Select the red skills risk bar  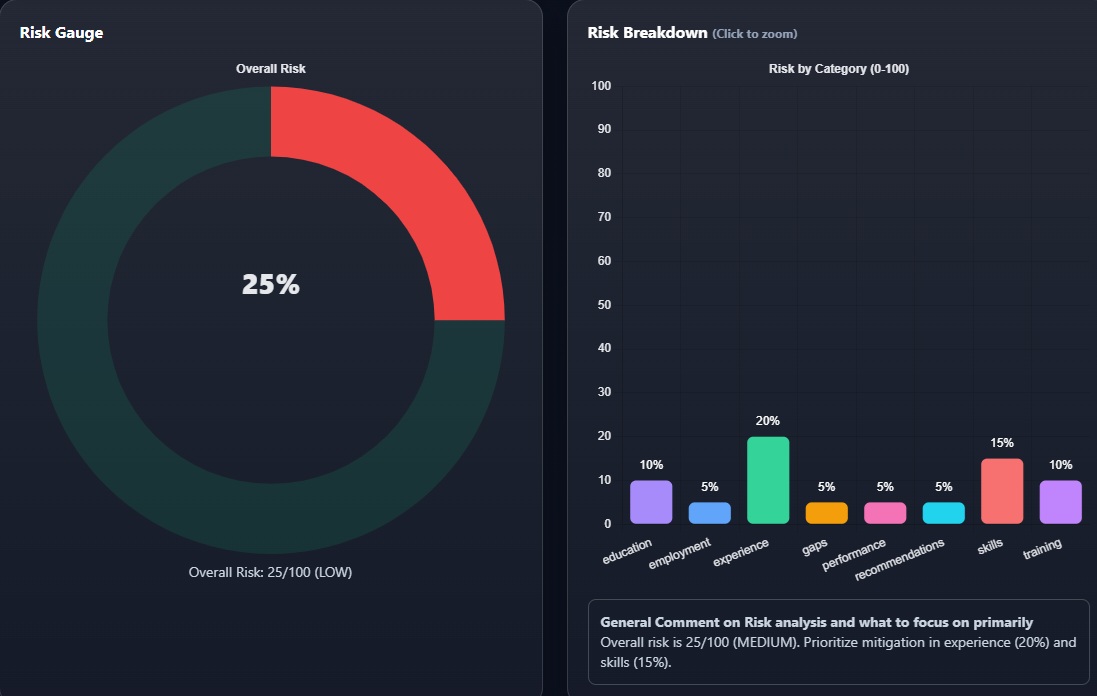click(x=1002, y=491)
